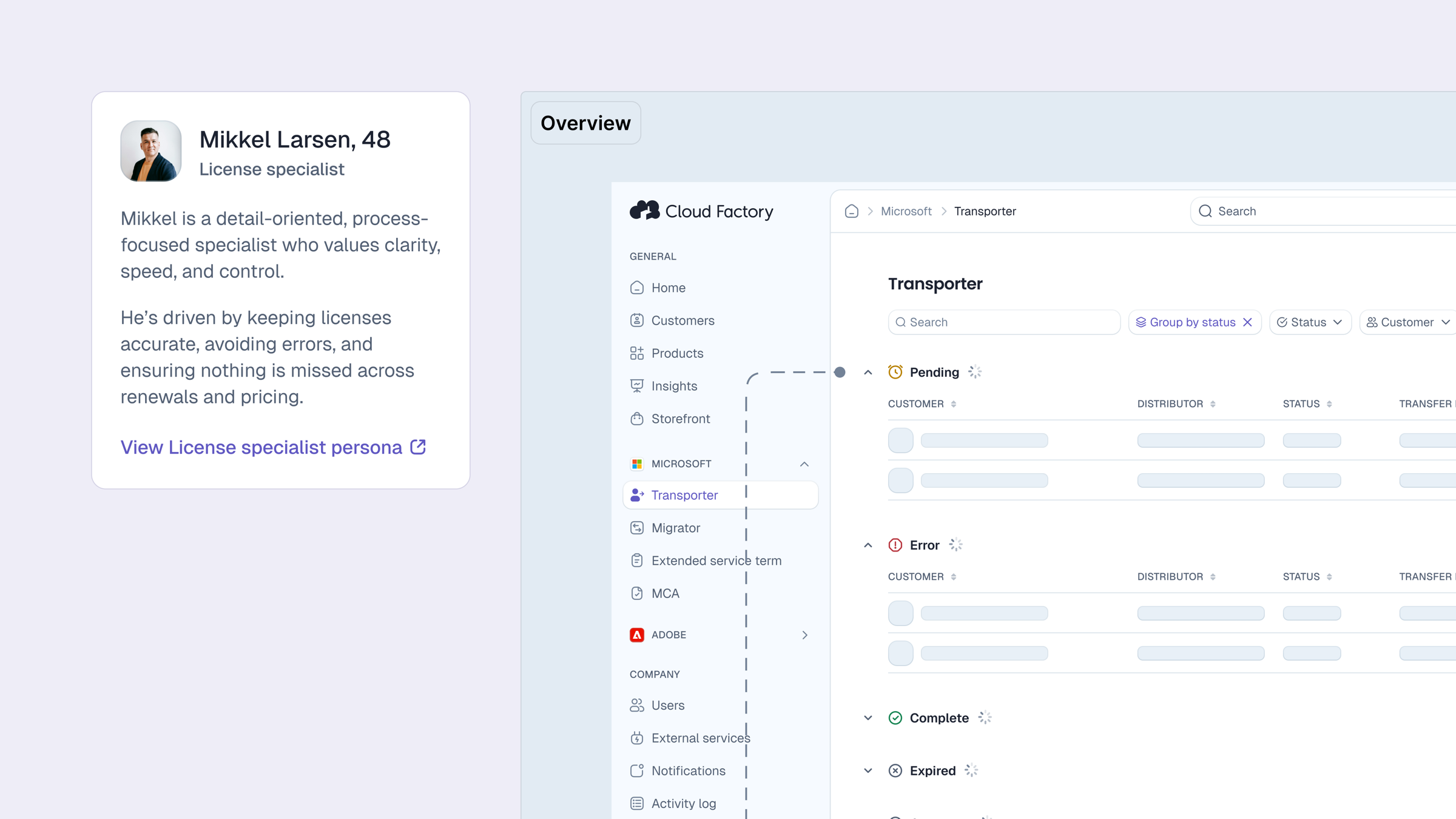Viewport: 1456px width, 819px height.
Task: Click the External services plug icon
Action: 636,738
